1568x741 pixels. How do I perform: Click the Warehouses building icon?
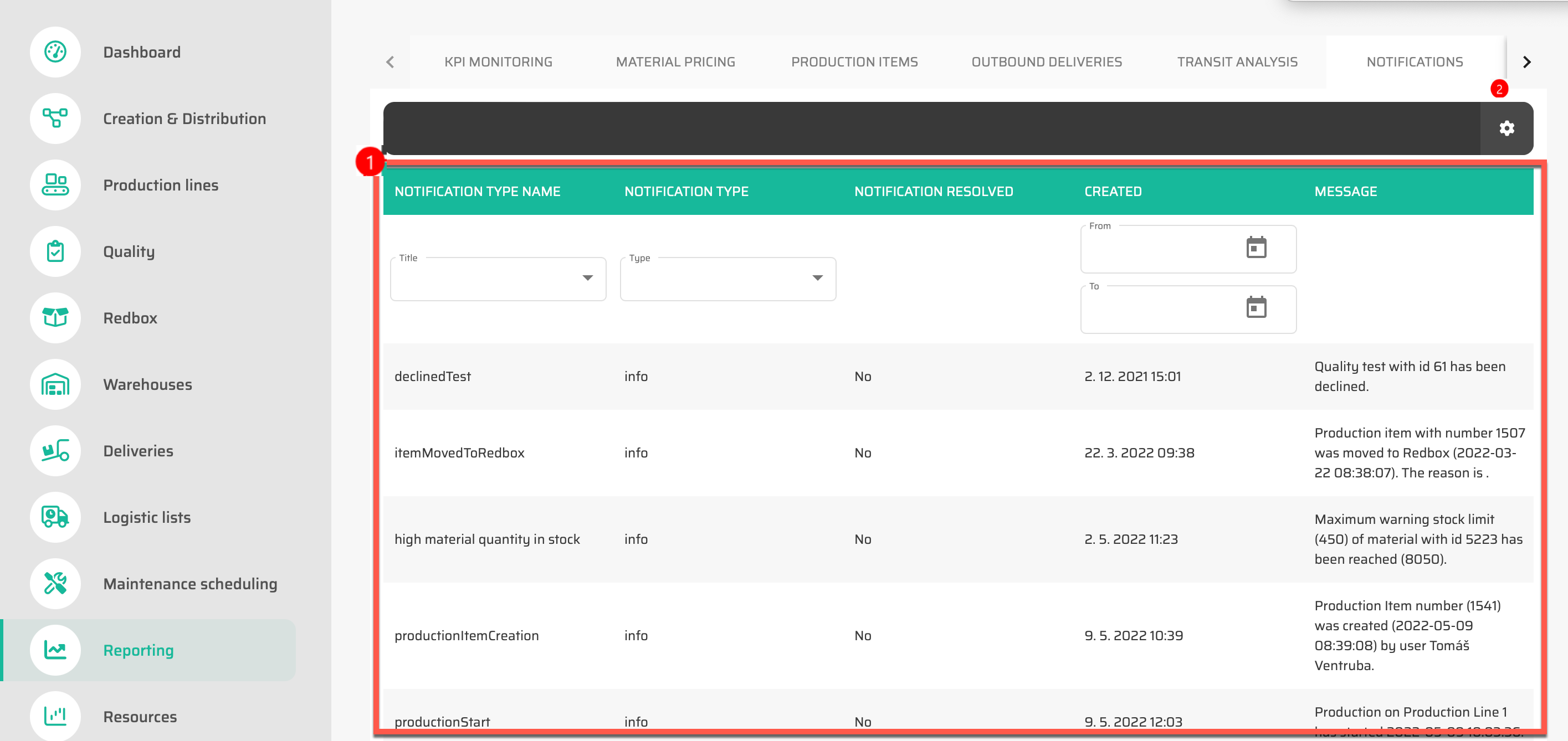point(55,384)
